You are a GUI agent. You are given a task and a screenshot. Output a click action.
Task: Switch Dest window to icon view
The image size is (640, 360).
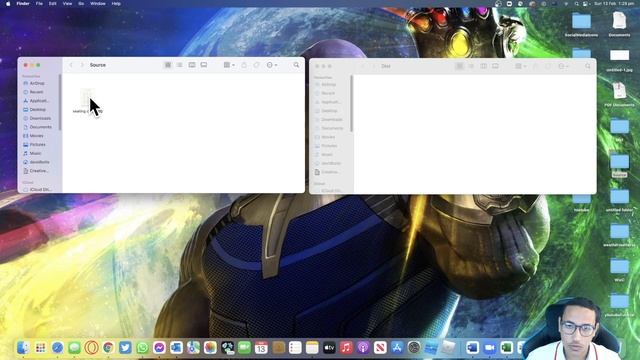click(x=459, y=66)
